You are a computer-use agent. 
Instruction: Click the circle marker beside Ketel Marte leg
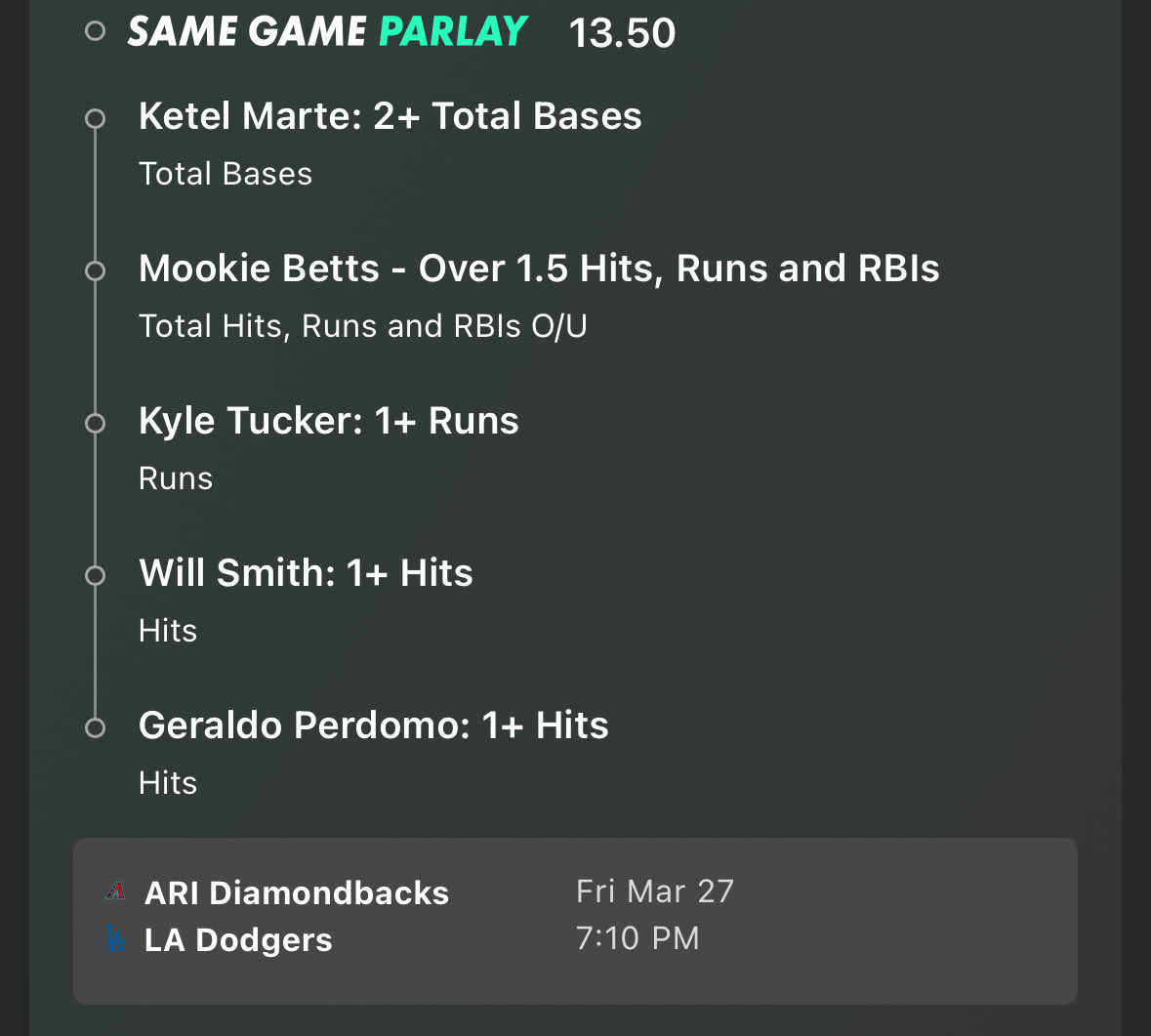point(95,119)
